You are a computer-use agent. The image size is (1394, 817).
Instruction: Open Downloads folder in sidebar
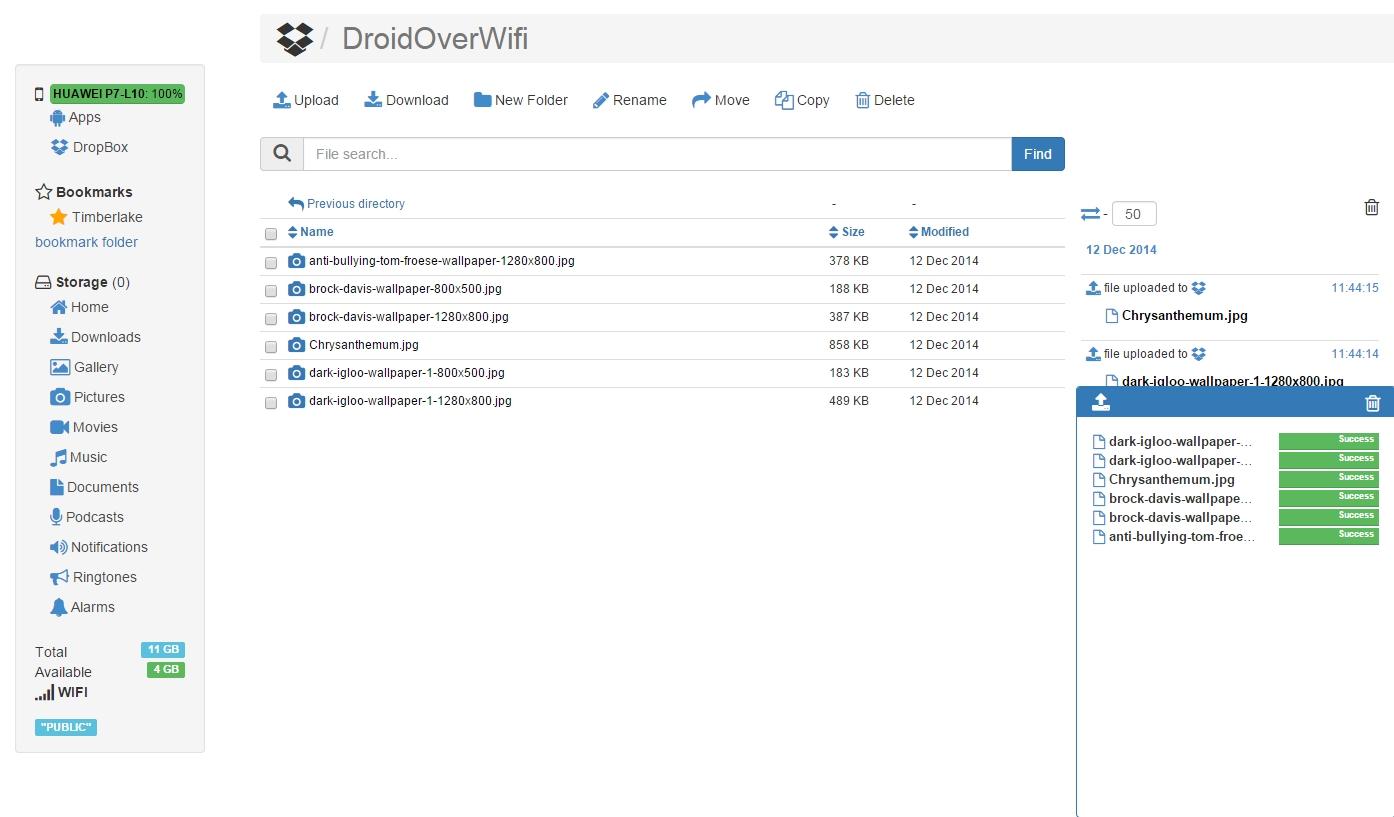click(95, 337)
